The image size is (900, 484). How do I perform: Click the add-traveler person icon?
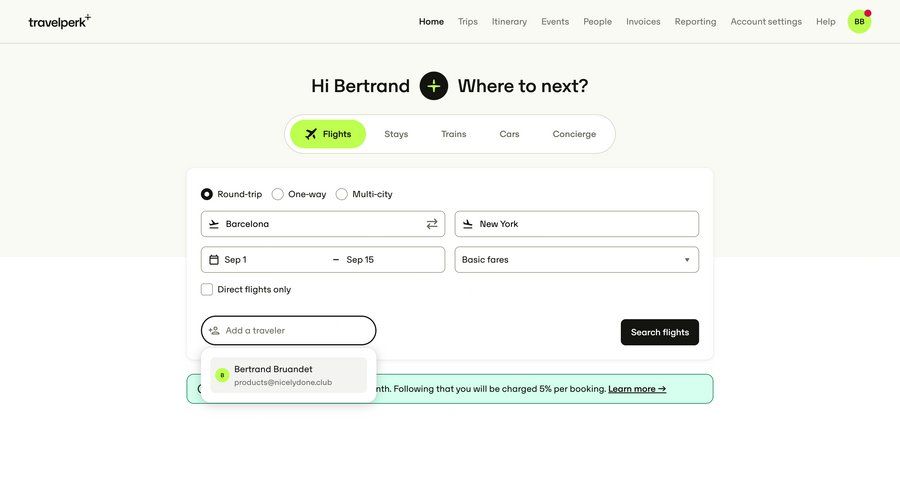pyautogui.click(x=214, y=331)
